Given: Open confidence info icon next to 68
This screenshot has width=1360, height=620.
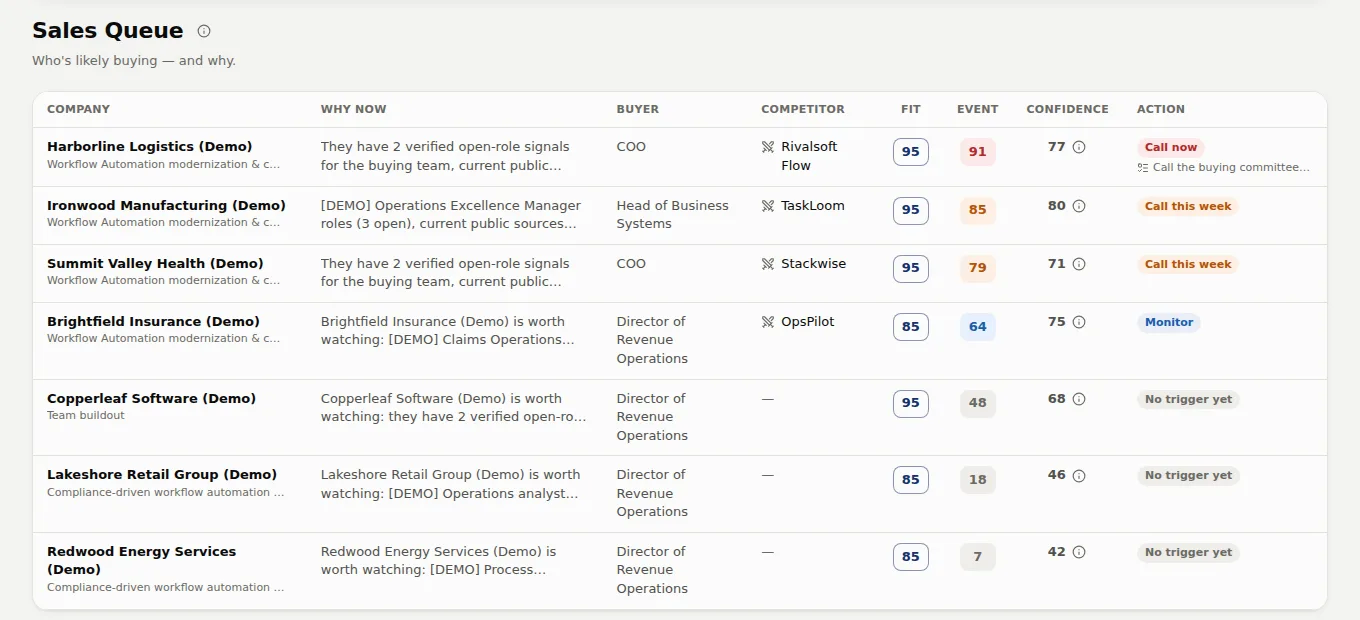Looking at the screenshot, I should click(1079, 399).
